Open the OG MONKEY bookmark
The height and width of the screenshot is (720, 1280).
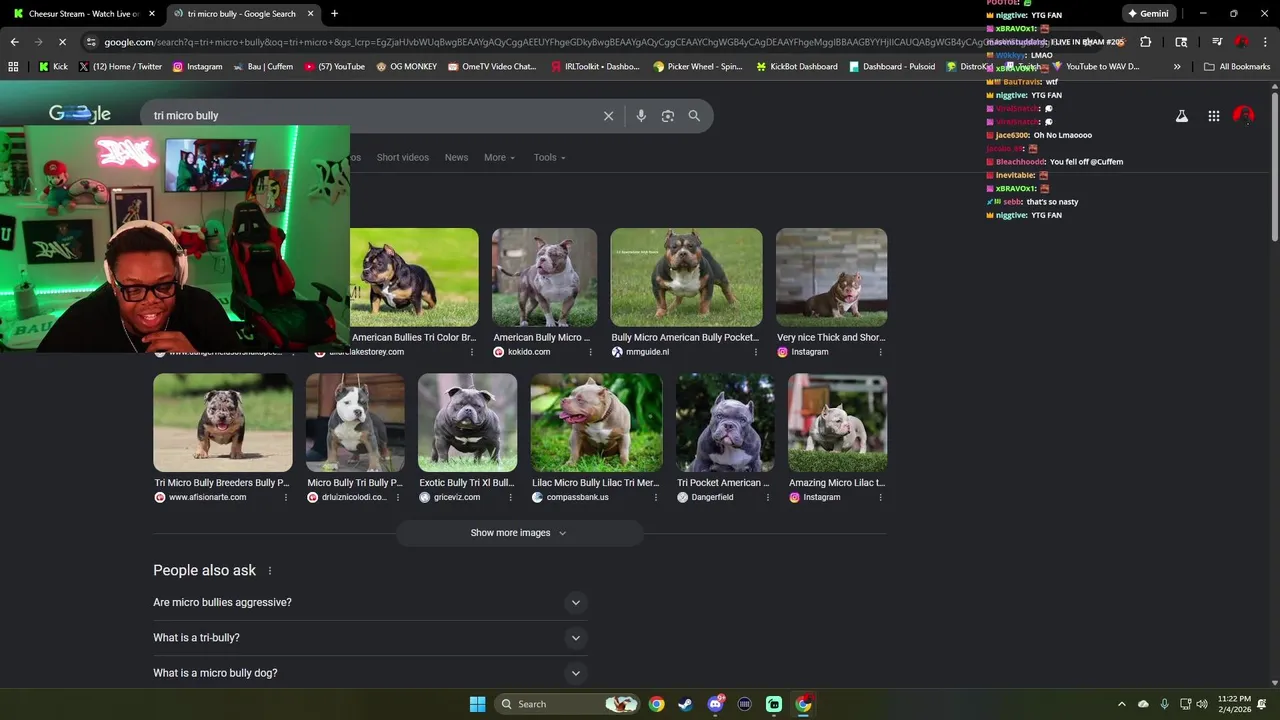coord(406,67)
